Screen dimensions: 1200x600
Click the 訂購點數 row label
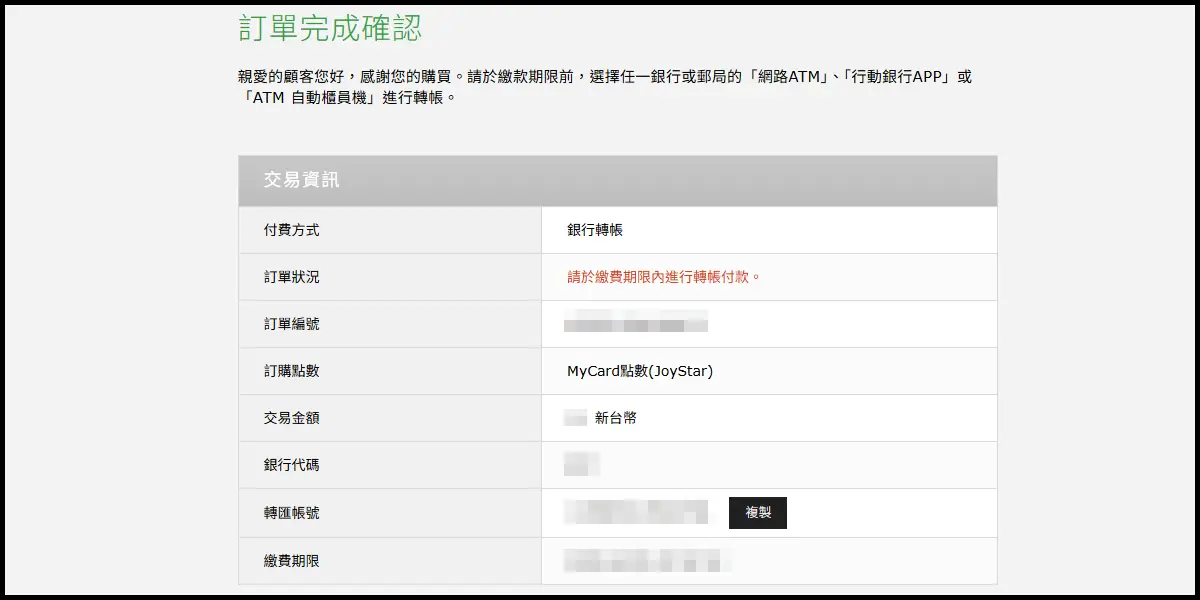[292, 371]
